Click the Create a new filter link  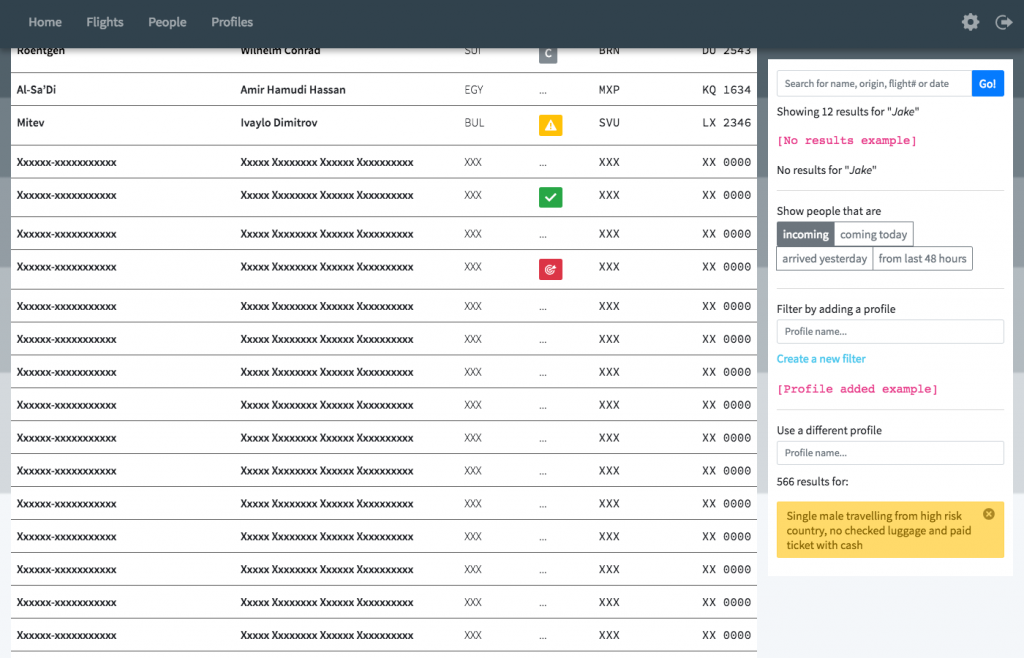(x=821, y=359)
